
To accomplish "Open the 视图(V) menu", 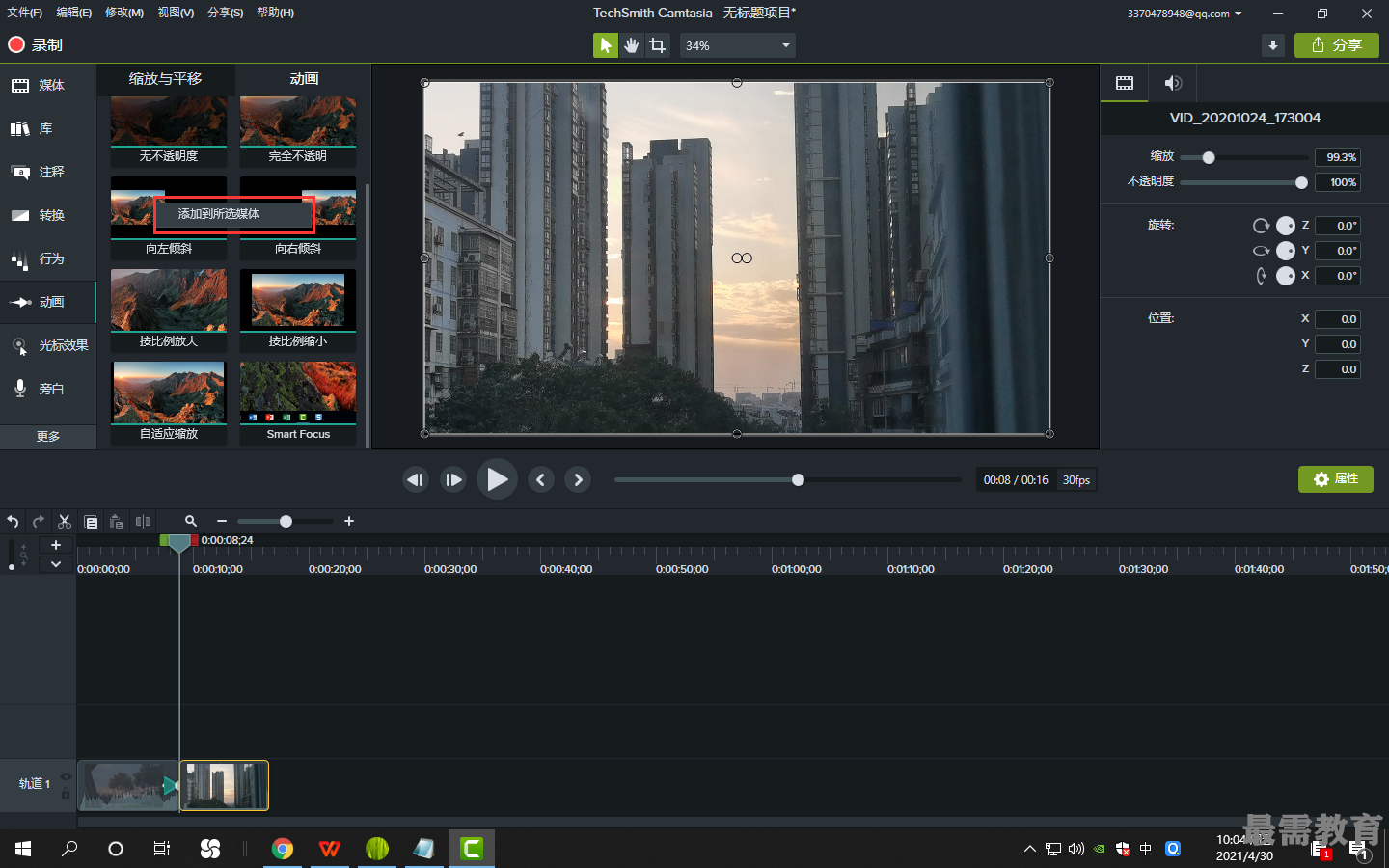I will pos(176,13).
